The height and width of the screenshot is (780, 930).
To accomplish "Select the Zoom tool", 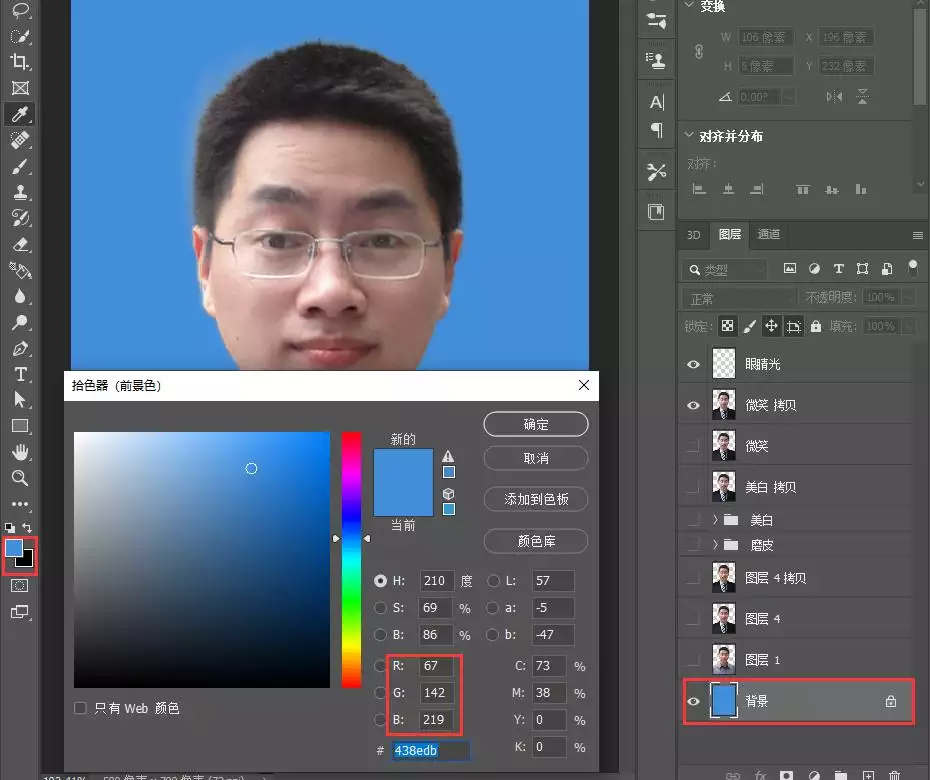I will (x=20, y=478).
